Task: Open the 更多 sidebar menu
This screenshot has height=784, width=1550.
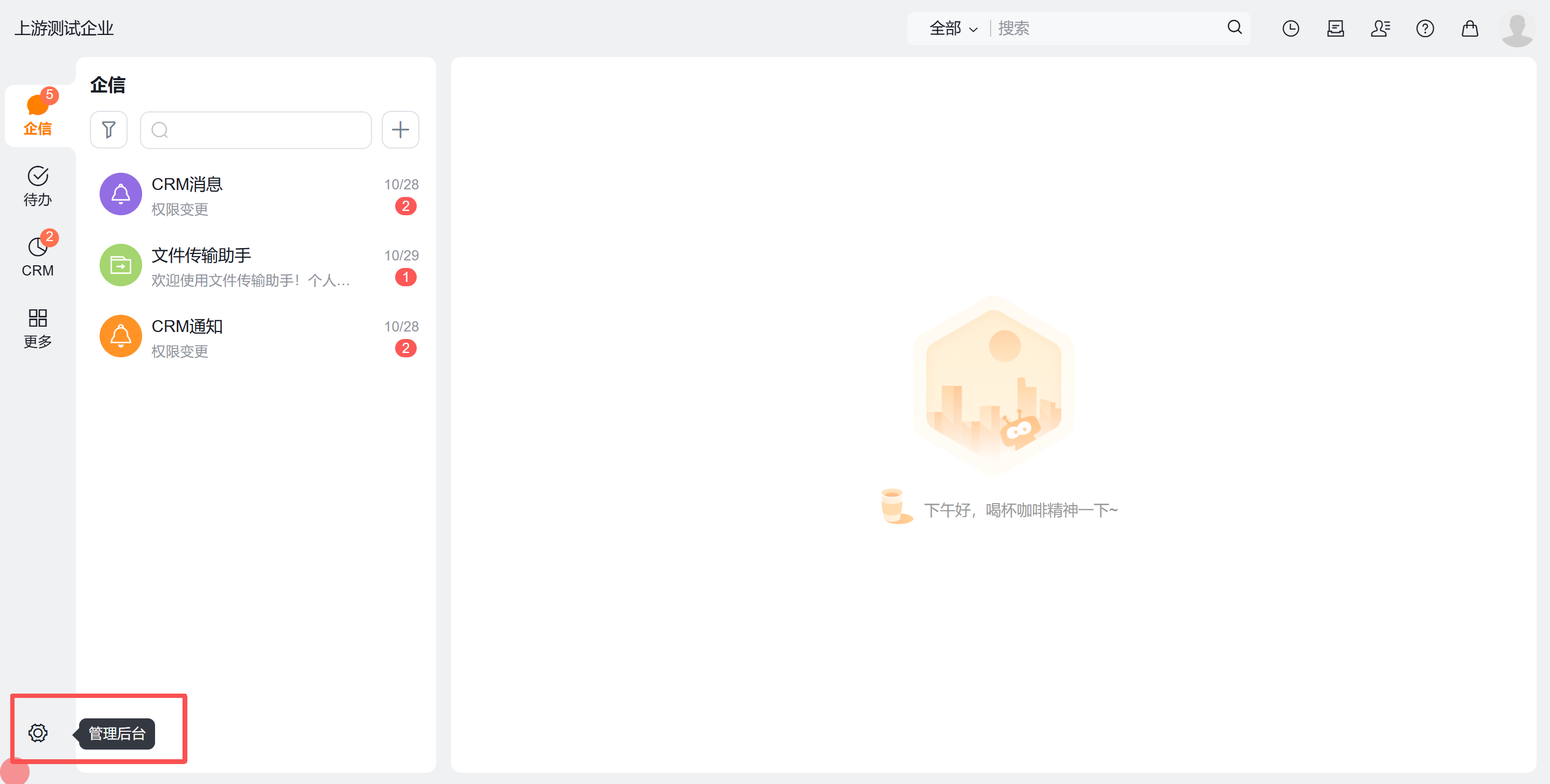Action: (37, 328)
